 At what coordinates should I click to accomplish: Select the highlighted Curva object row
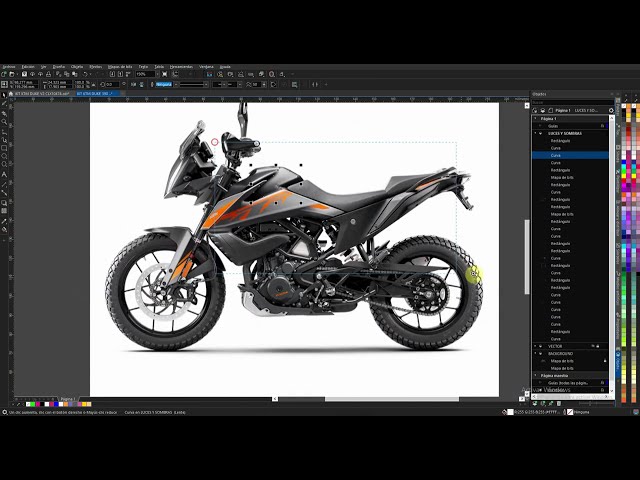click(x=570, y=156)
